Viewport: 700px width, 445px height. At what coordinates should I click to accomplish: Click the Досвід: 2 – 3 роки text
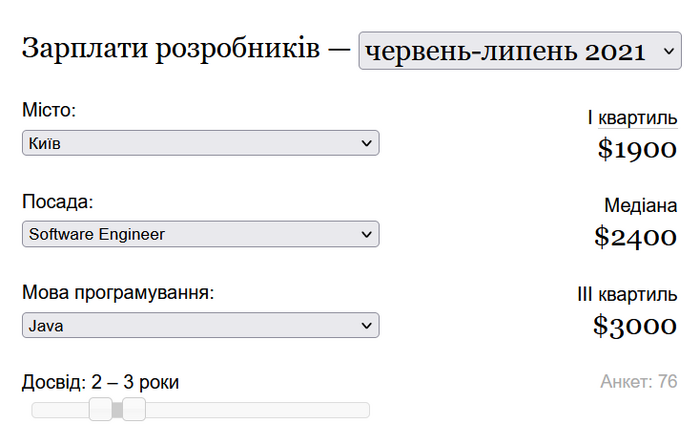coord(100,382)
